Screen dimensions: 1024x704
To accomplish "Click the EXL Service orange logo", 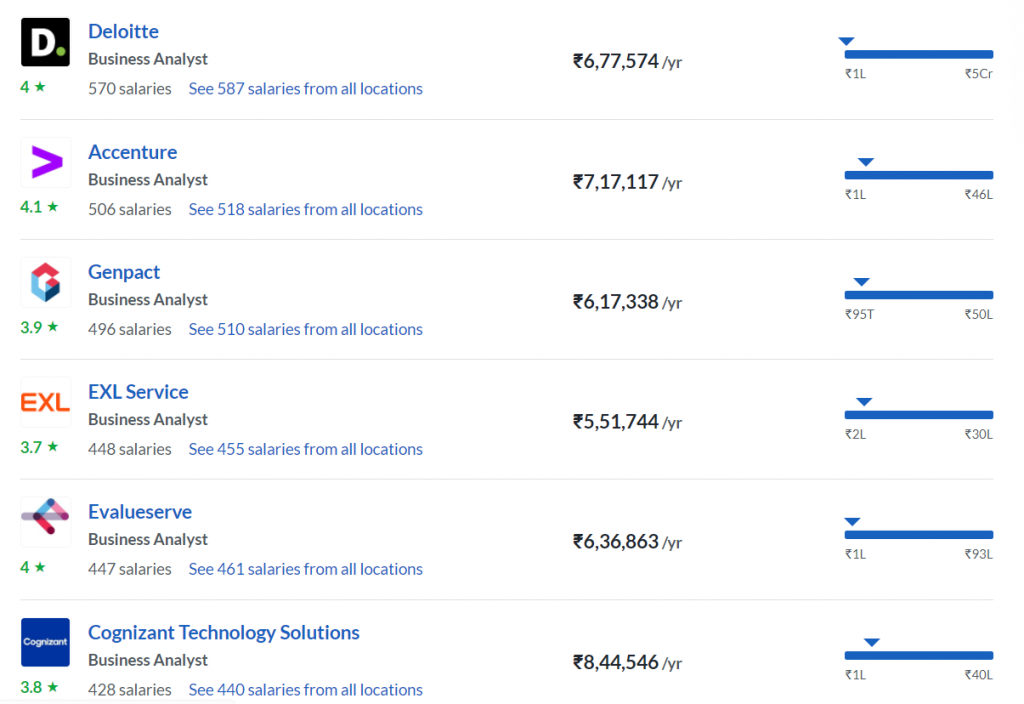I will pos(46,402).
